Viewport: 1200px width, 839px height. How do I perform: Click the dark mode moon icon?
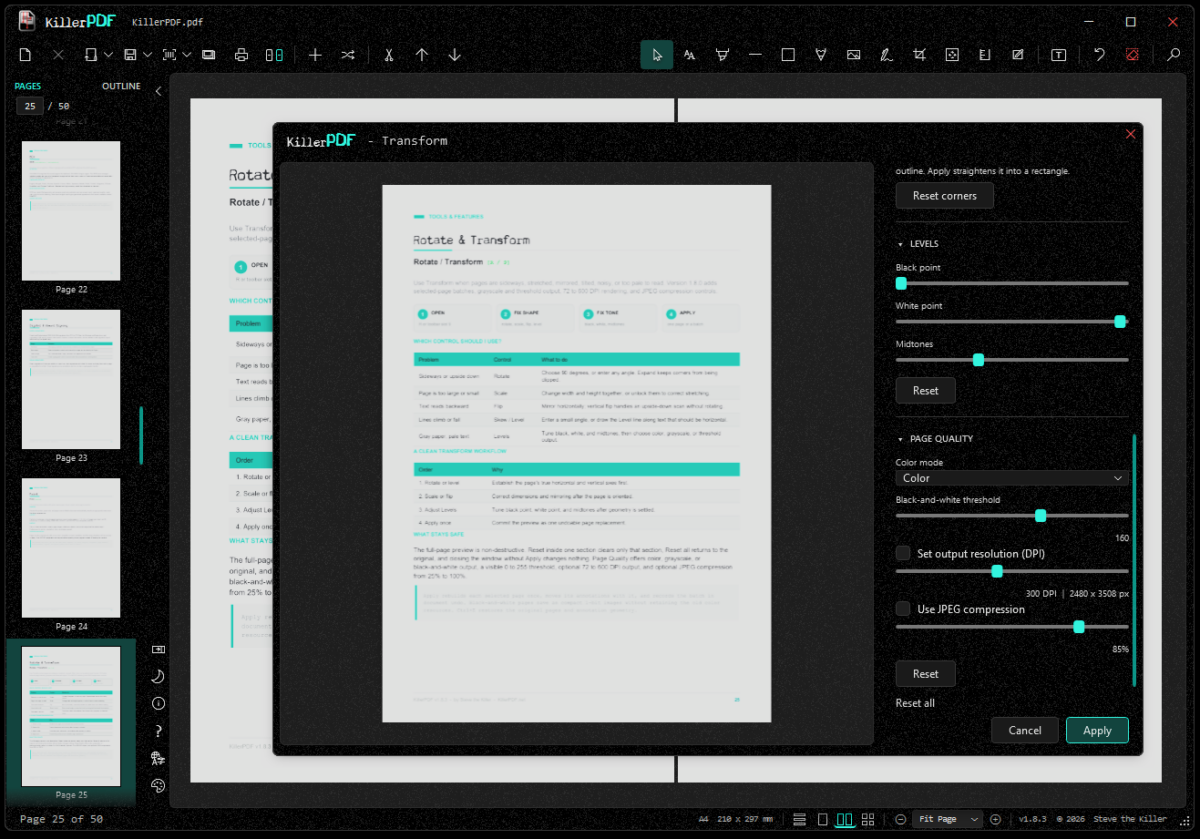[158, 676]
